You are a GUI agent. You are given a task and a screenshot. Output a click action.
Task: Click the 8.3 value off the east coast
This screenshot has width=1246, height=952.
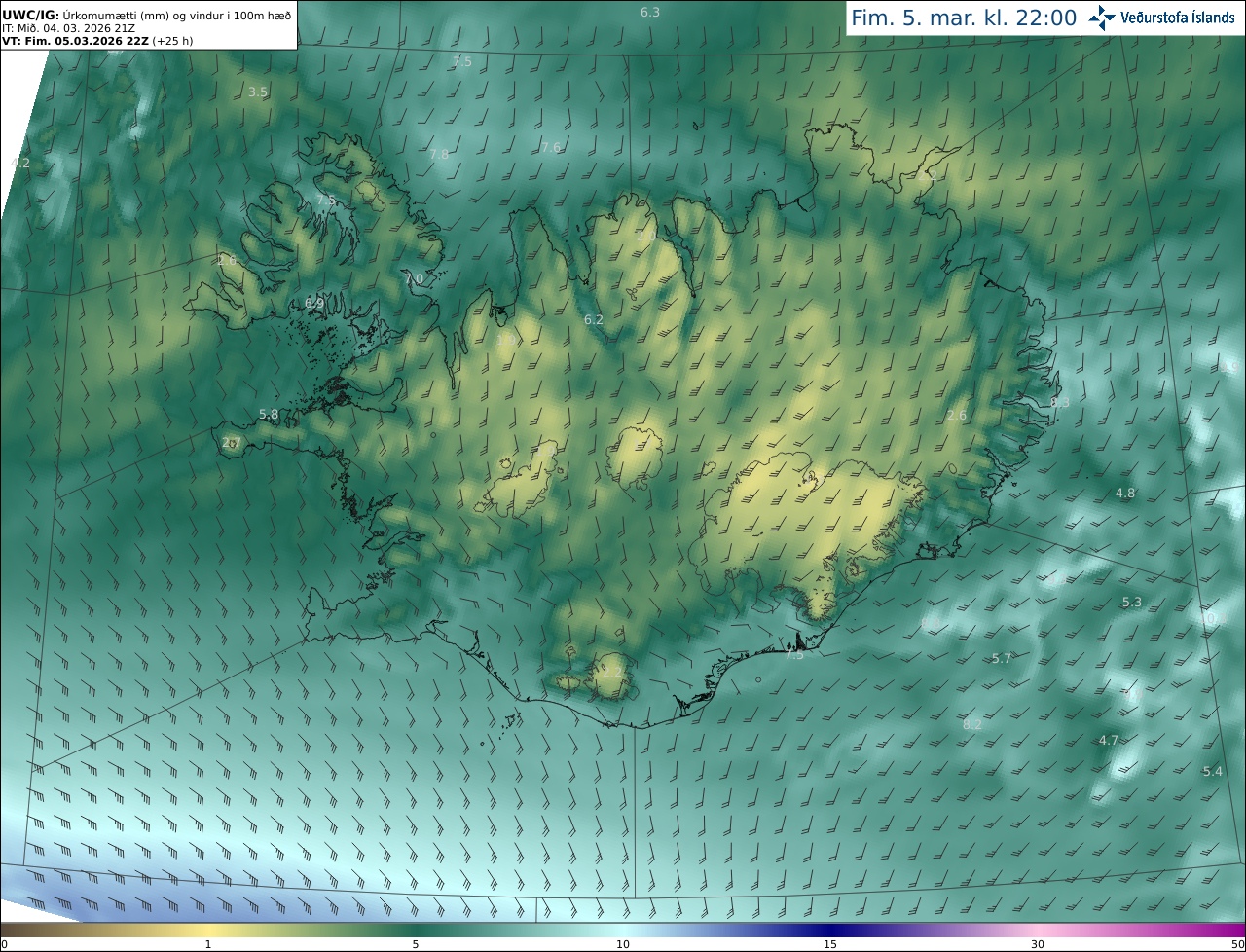pos(1060,402)
